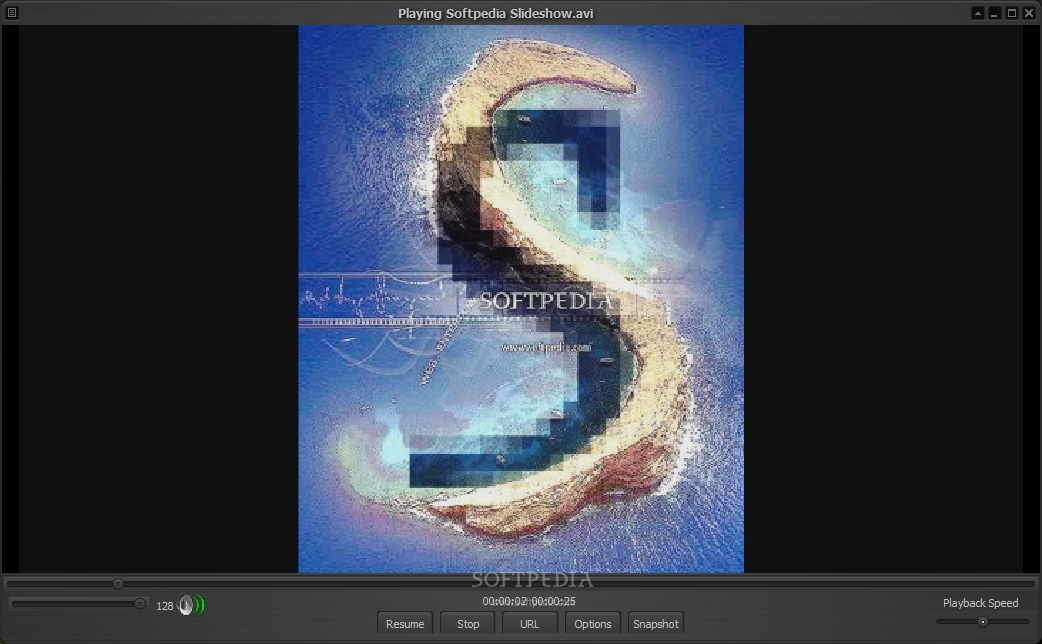Open the Options settings
The image size is (1042, 644).
click(593, 624)
